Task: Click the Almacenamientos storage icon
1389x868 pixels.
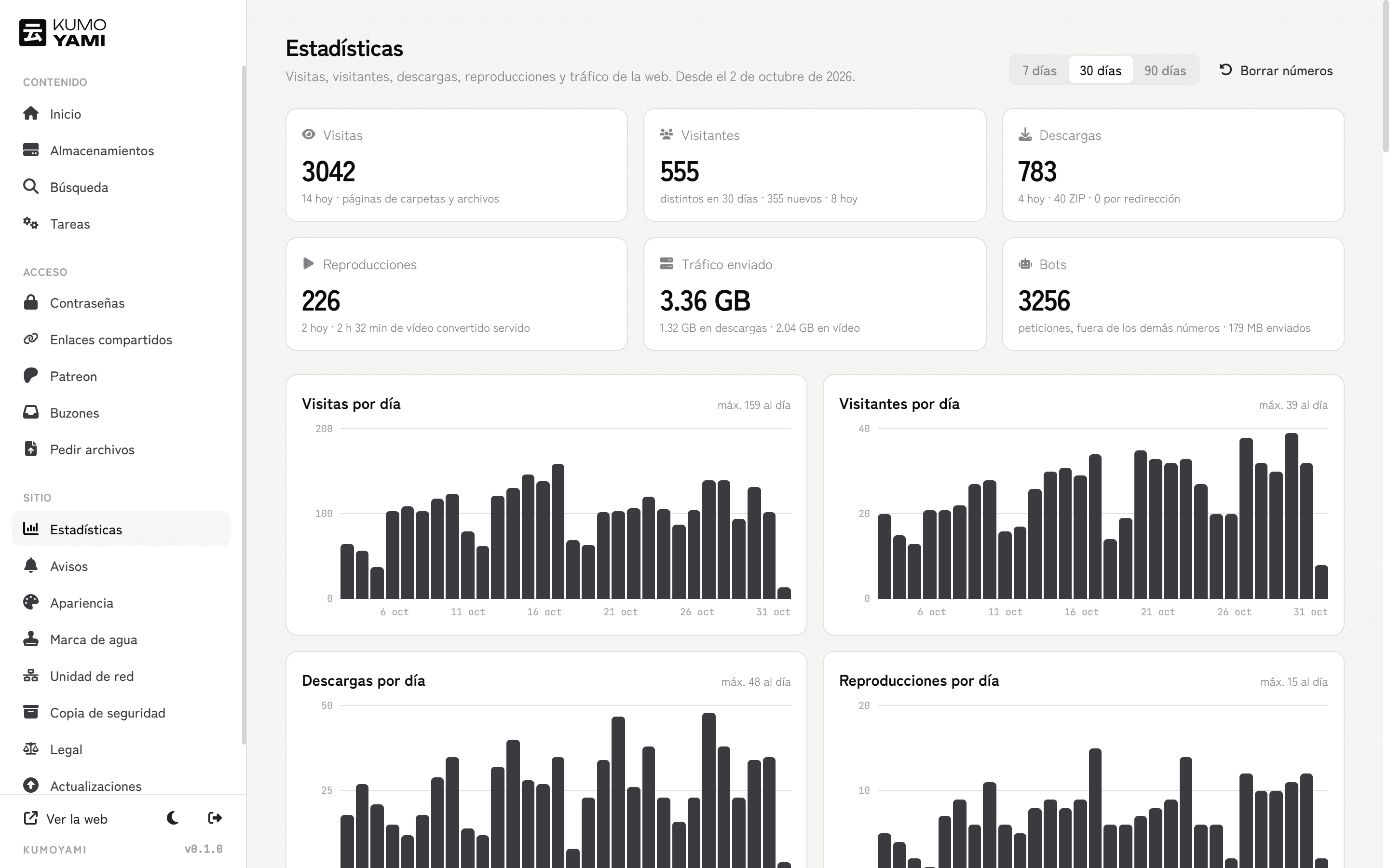Action: click(31, 150)
